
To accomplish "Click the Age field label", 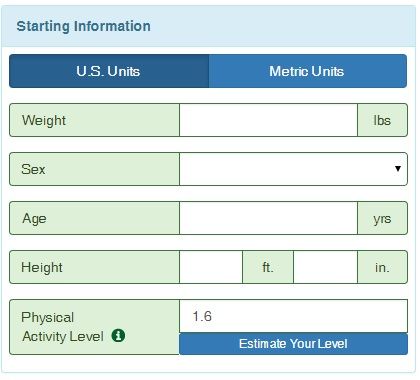I will pyautogui.click(x=34, y=219).
